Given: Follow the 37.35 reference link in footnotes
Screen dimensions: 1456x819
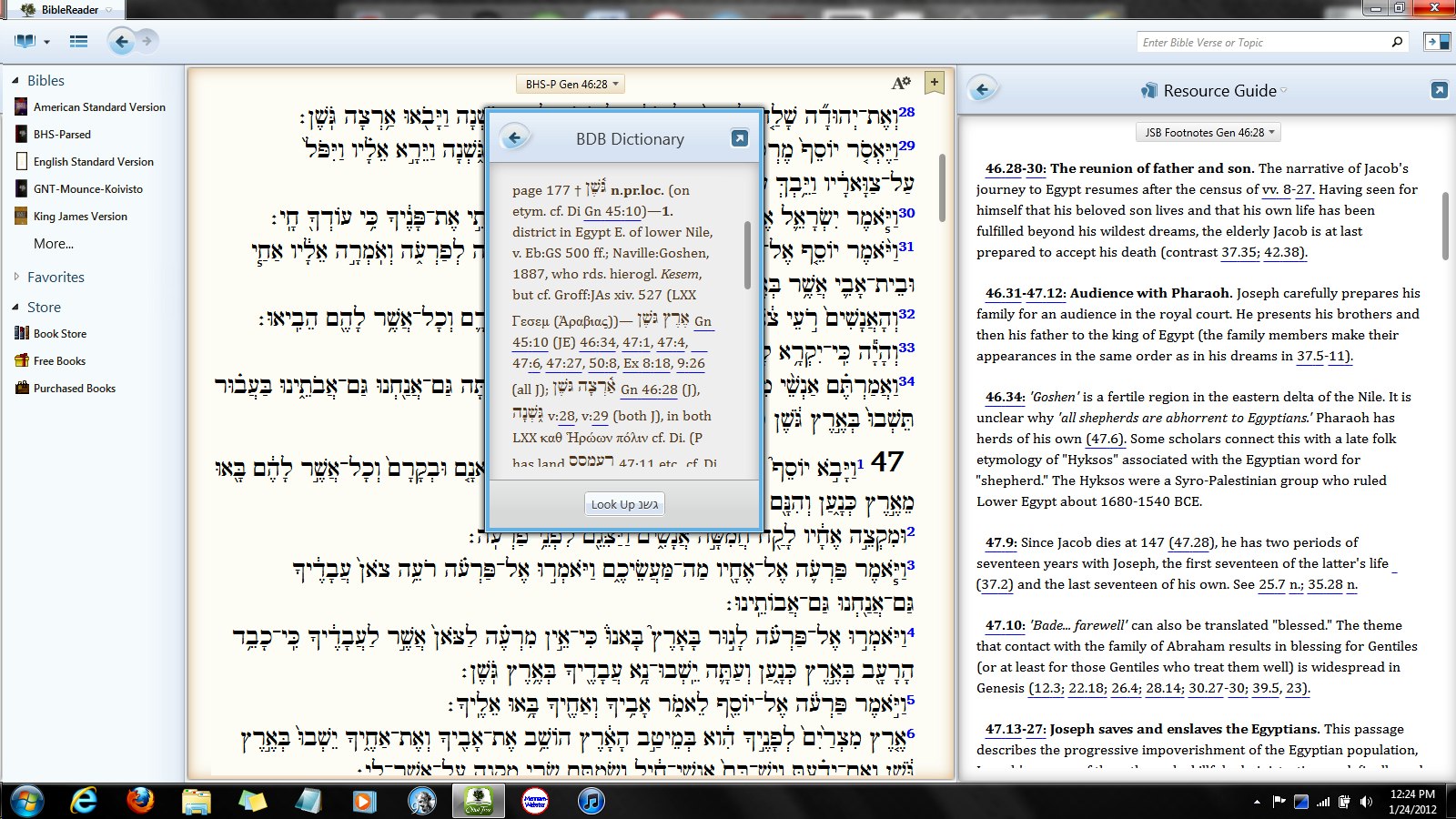Looking at the screenshot, I should (x=1239, y=252).
